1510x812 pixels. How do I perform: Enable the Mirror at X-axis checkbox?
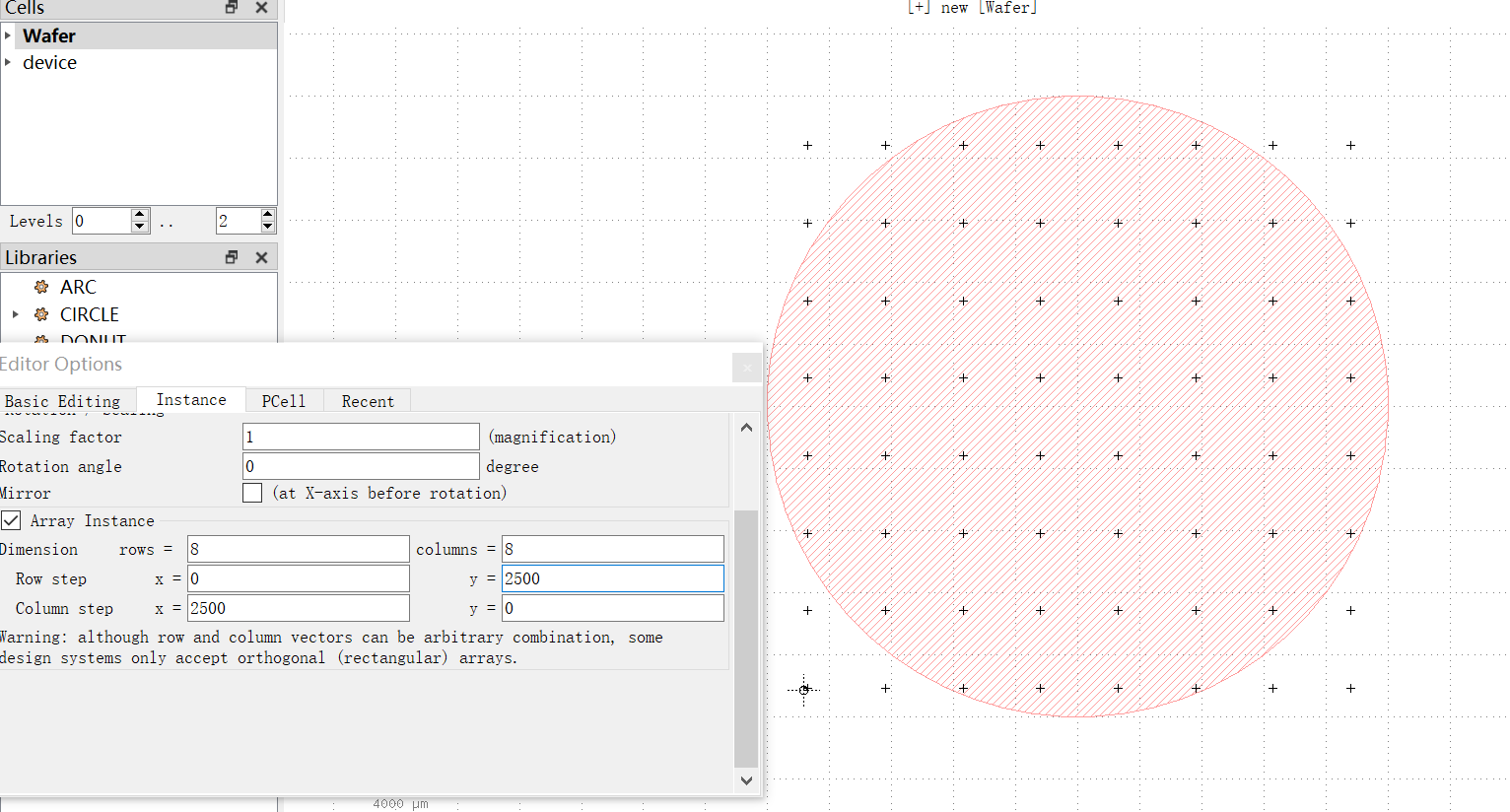tap(252, 493)
